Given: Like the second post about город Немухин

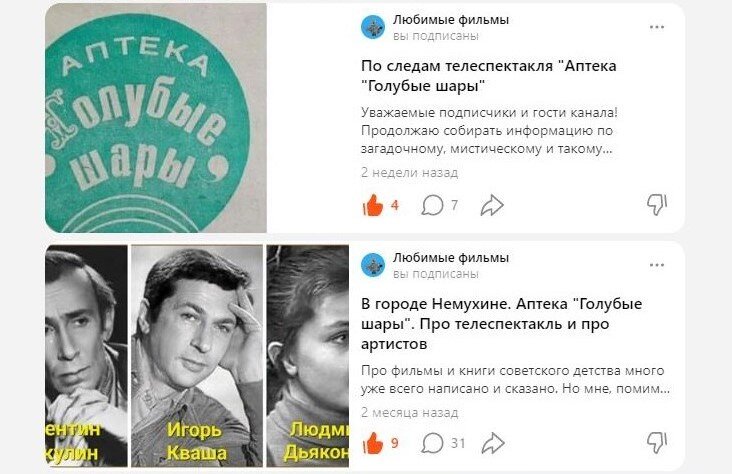Looking at the screenshot, I should (373, 443).
